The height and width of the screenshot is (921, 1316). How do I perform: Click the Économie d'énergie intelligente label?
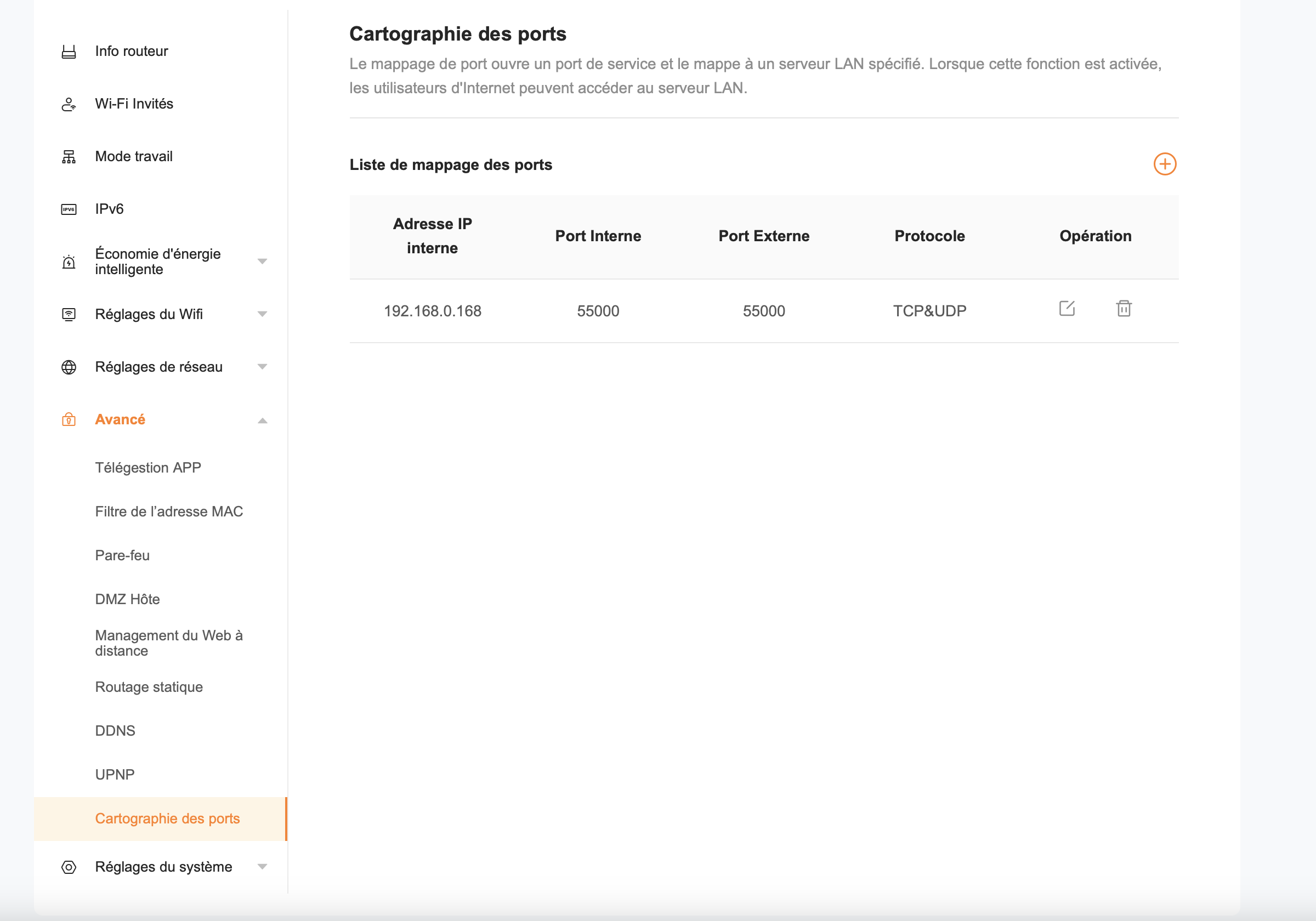(158, 262)
